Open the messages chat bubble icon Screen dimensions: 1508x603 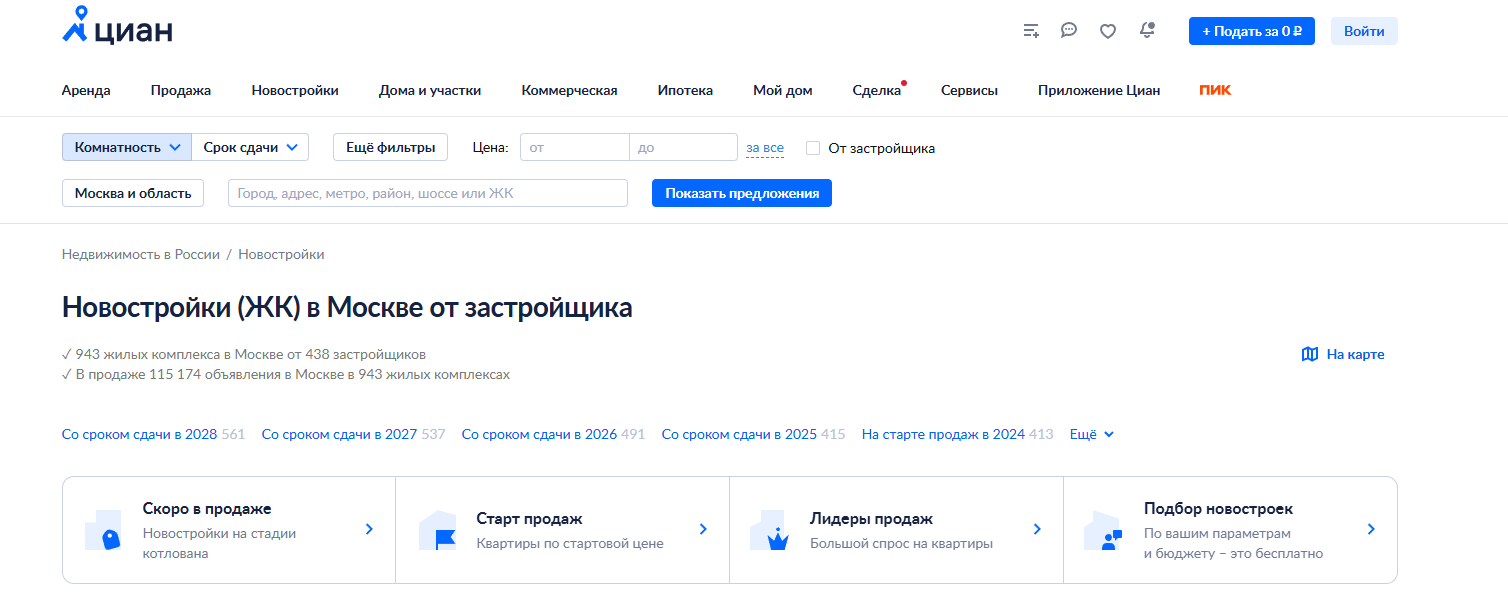point(1069,30)
